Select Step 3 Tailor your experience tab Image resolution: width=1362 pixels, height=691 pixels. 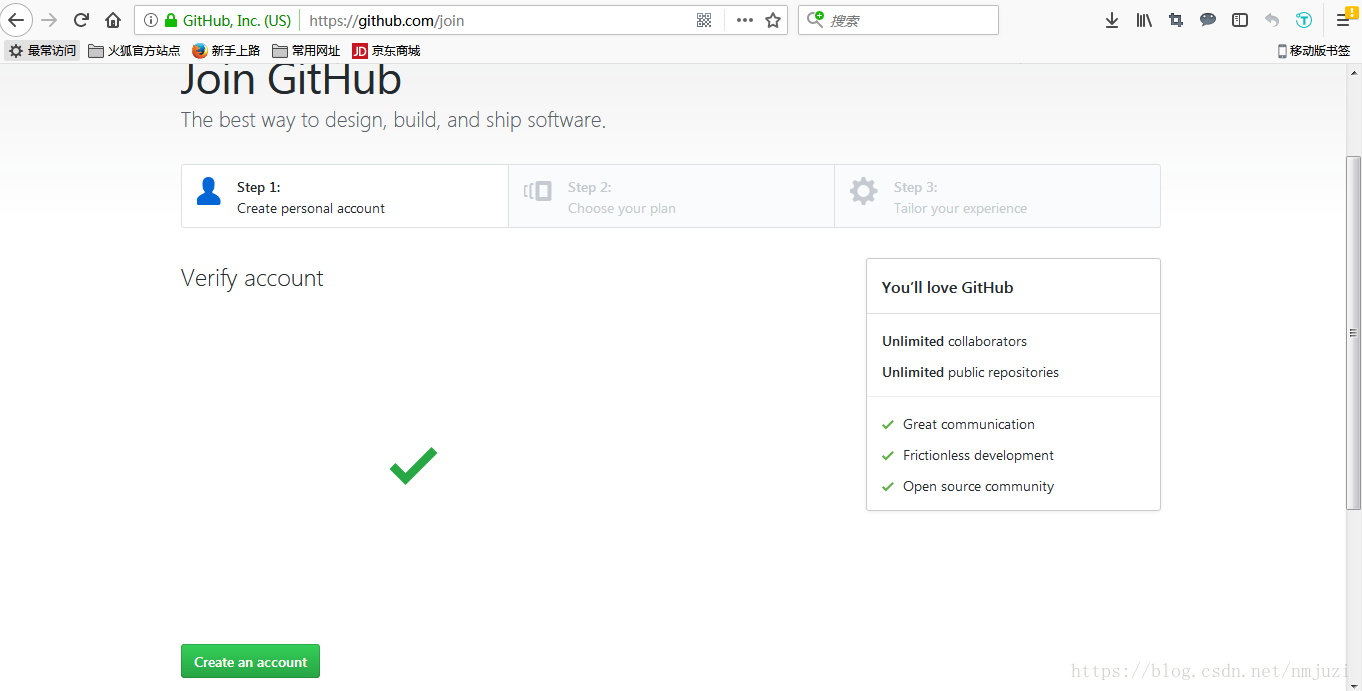pos(997,196)
